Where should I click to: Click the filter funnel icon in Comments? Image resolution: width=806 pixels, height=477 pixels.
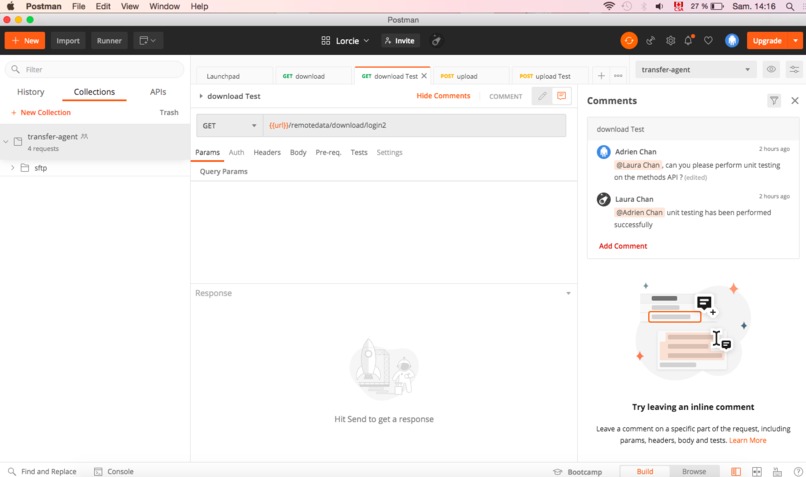coord(774,101)
